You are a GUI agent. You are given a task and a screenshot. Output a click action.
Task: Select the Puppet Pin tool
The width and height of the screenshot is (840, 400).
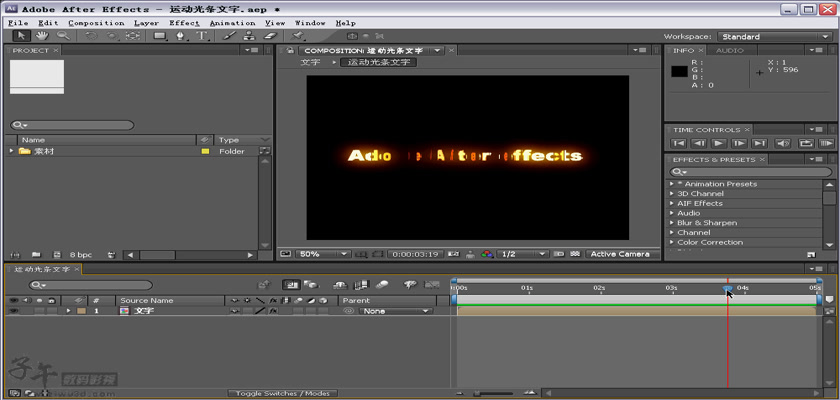[x=297, y=36]
